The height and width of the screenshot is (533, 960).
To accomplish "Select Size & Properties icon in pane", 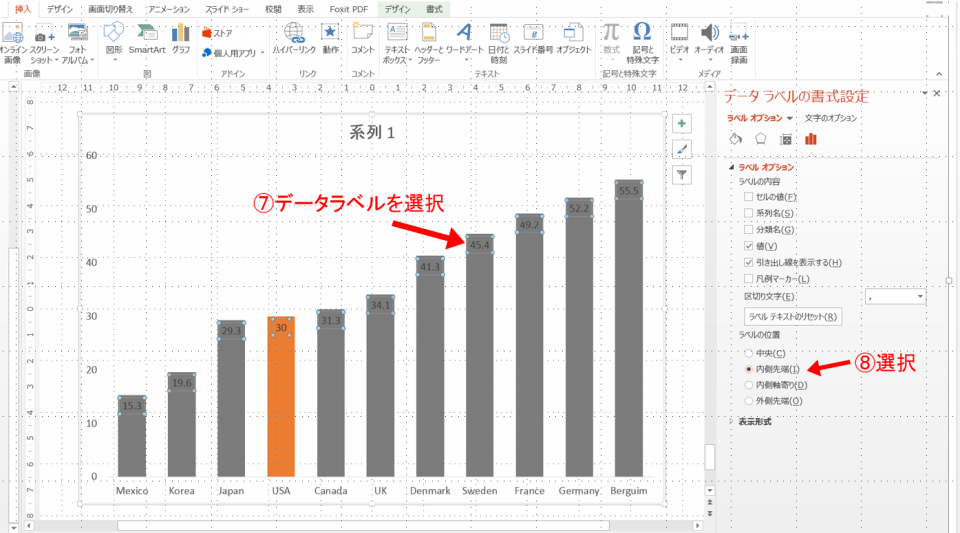I will (x=786, y=140).
